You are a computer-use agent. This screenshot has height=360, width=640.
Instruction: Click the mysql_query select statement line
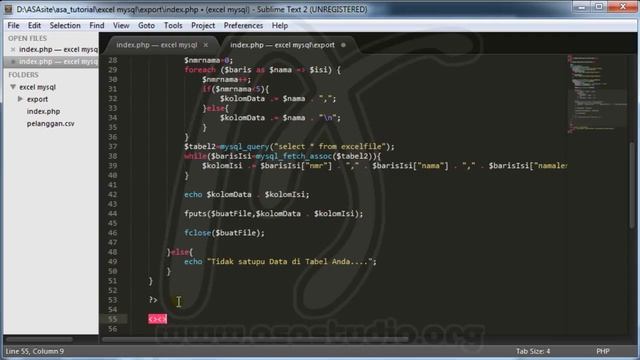click(x=289, y=147)
